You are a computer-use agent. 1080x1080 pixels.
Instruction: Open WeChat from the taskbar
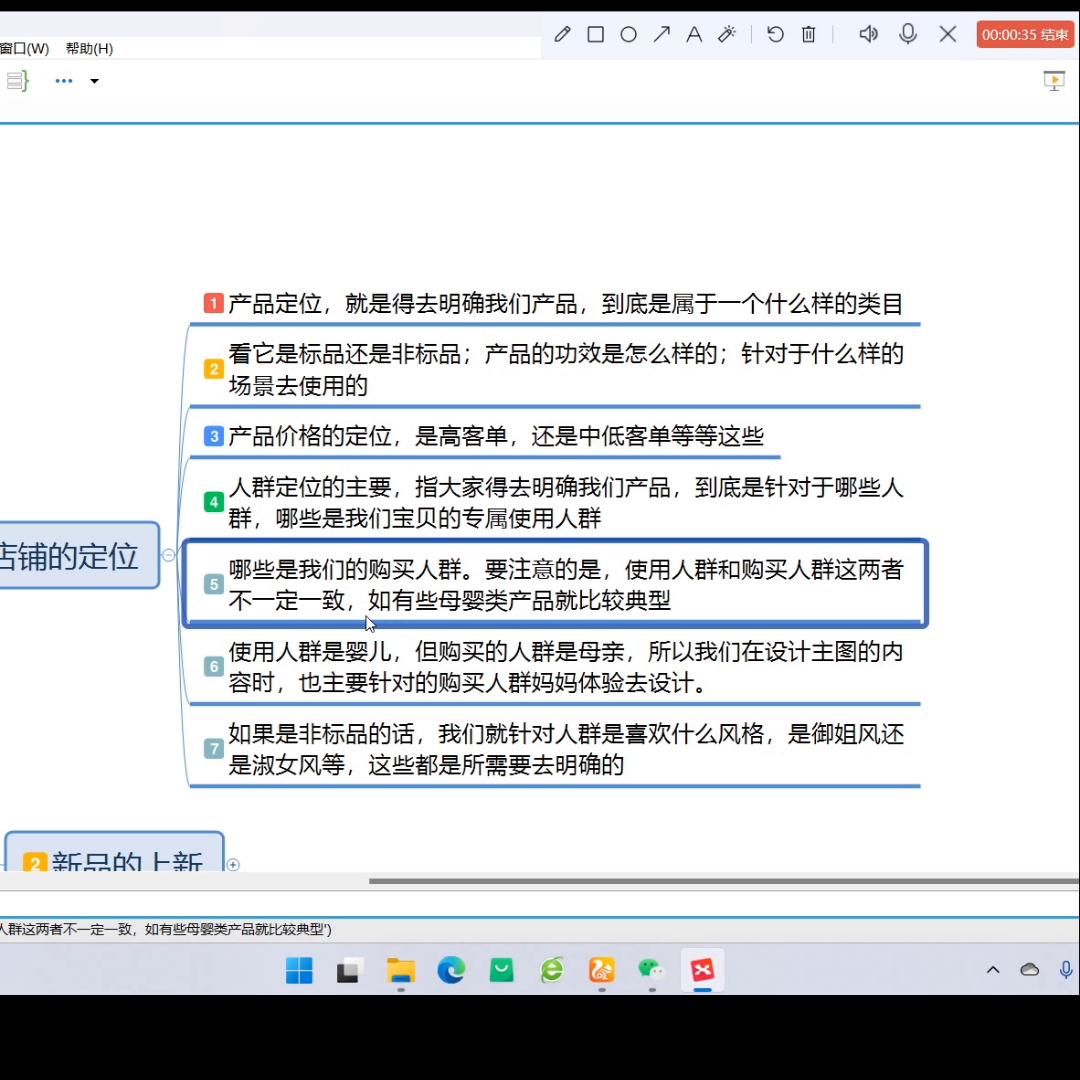click(652, 970)
